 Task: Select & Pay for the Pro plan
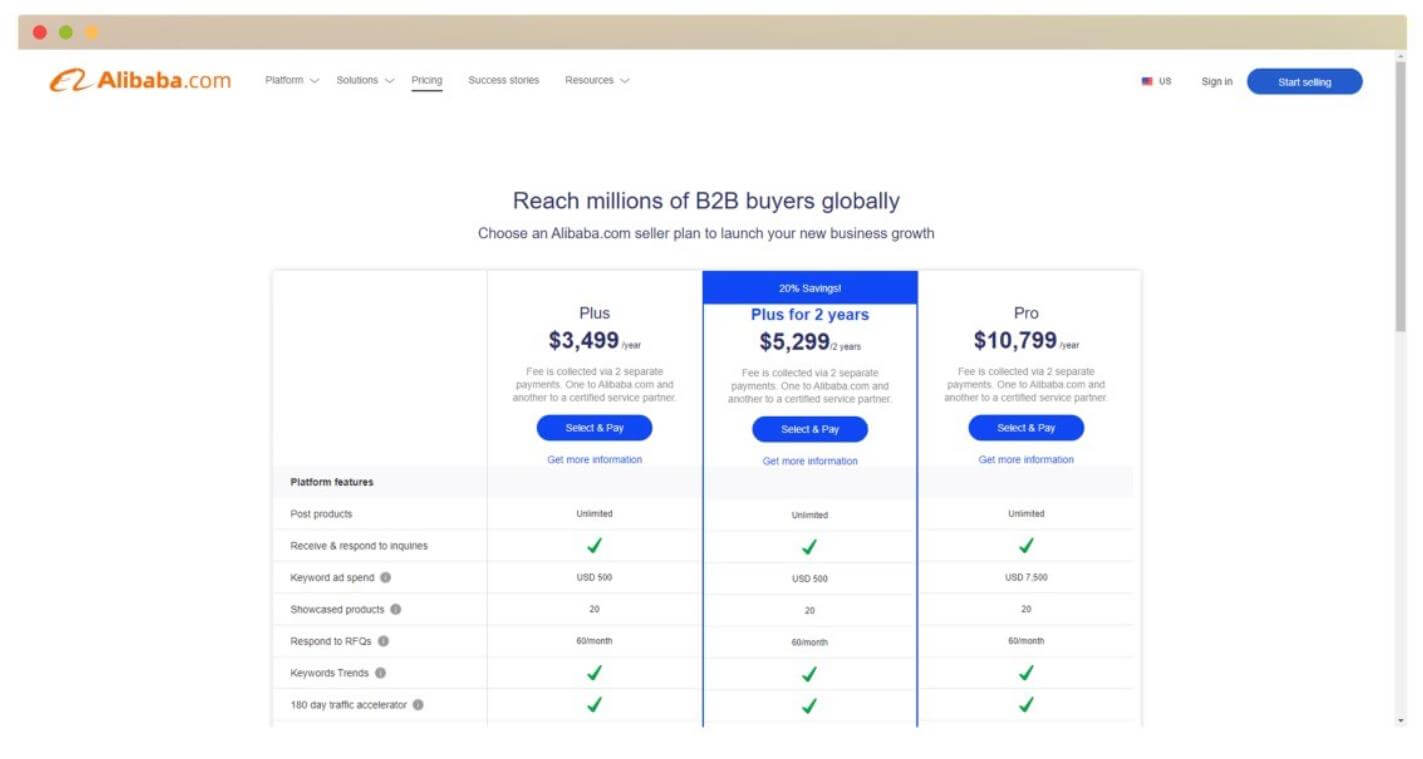[x=1026, y=428]
